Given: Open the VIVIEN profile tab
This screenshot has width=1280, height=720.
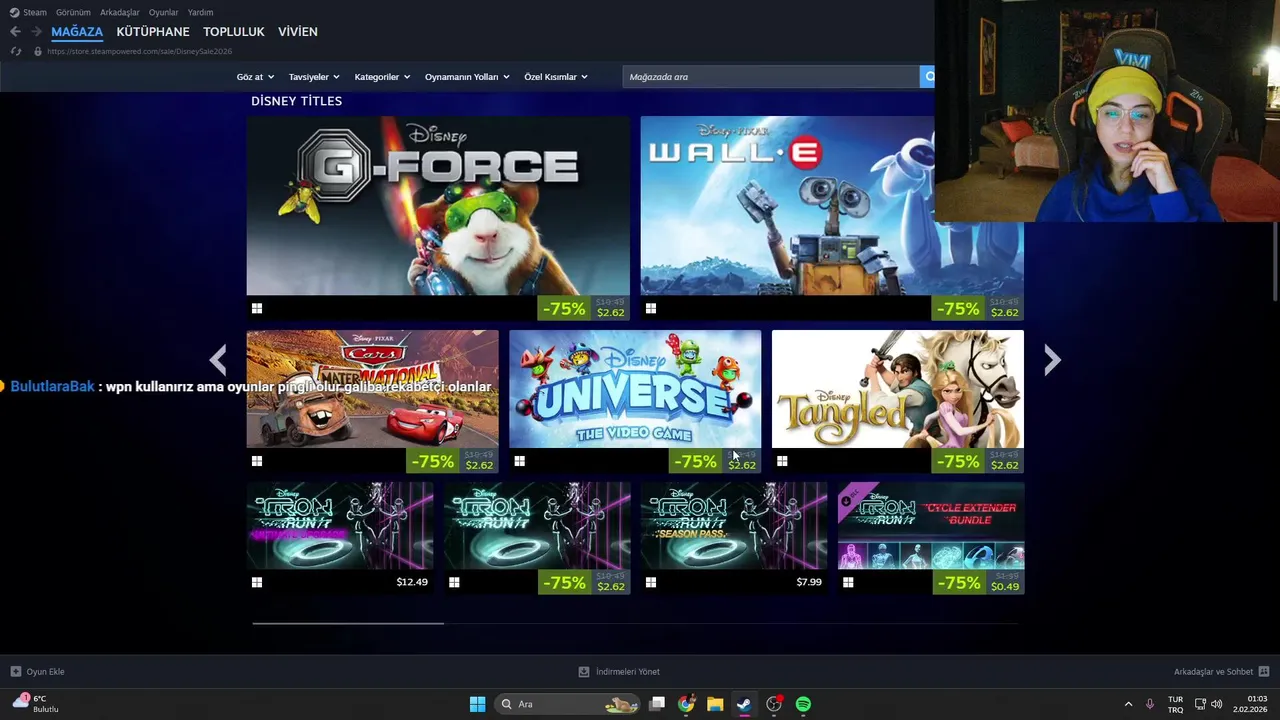Looking at the screenshot, I should coord(298,32).
